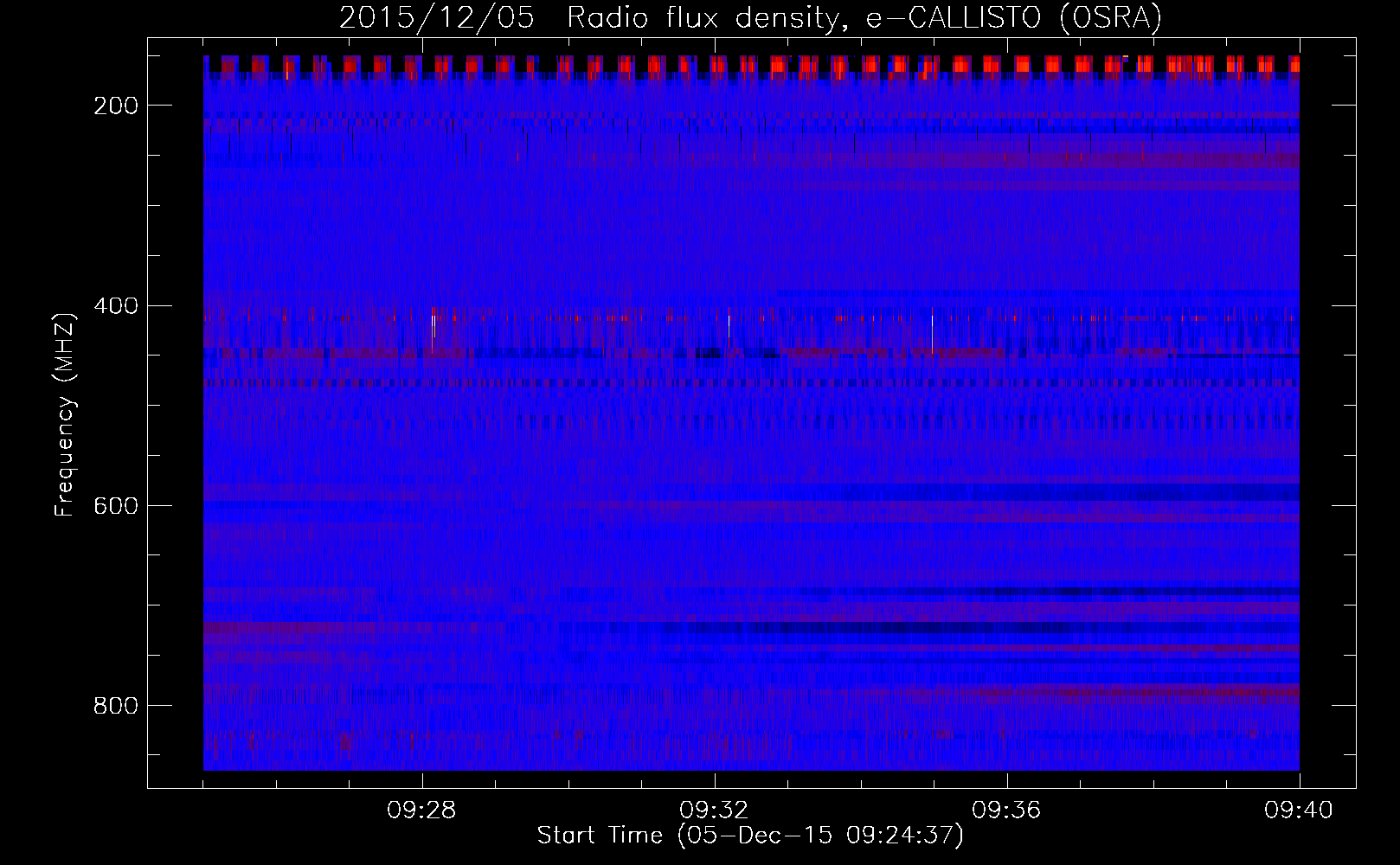Click the 09:28 time tick label
This screenshot has width=1400, height=865.
pos(422,811)
